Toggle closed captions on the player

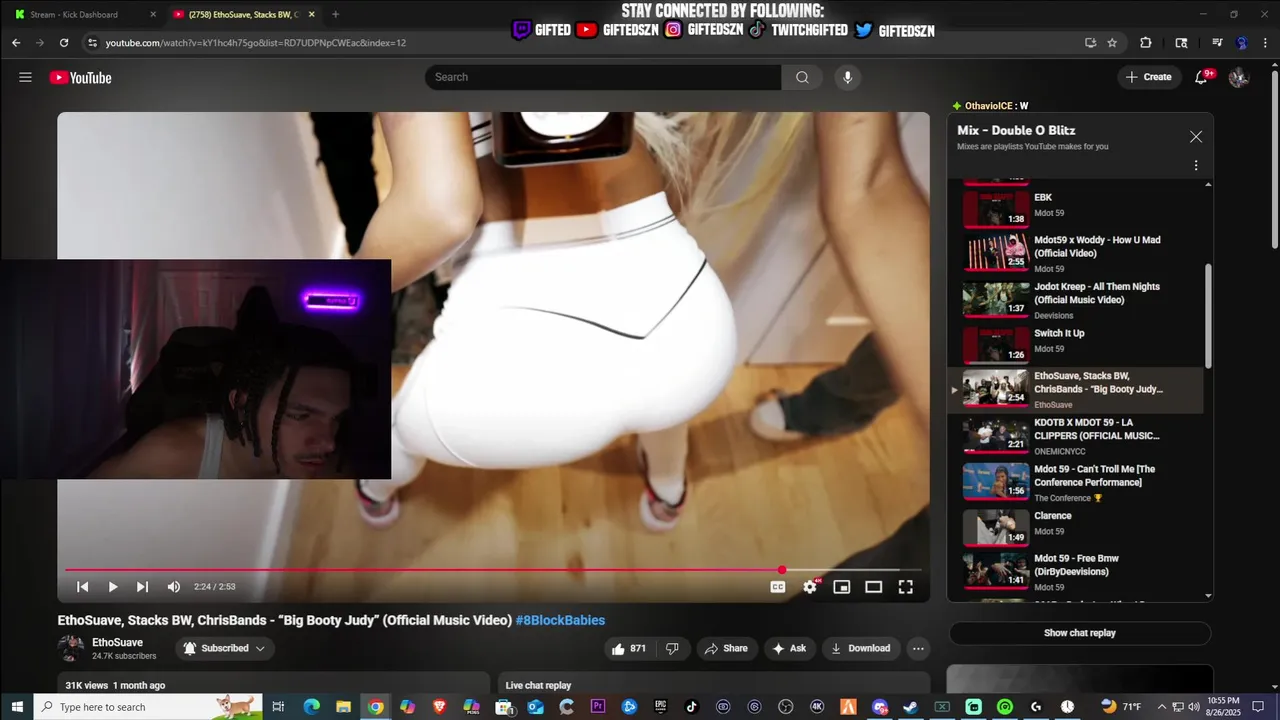777,587
